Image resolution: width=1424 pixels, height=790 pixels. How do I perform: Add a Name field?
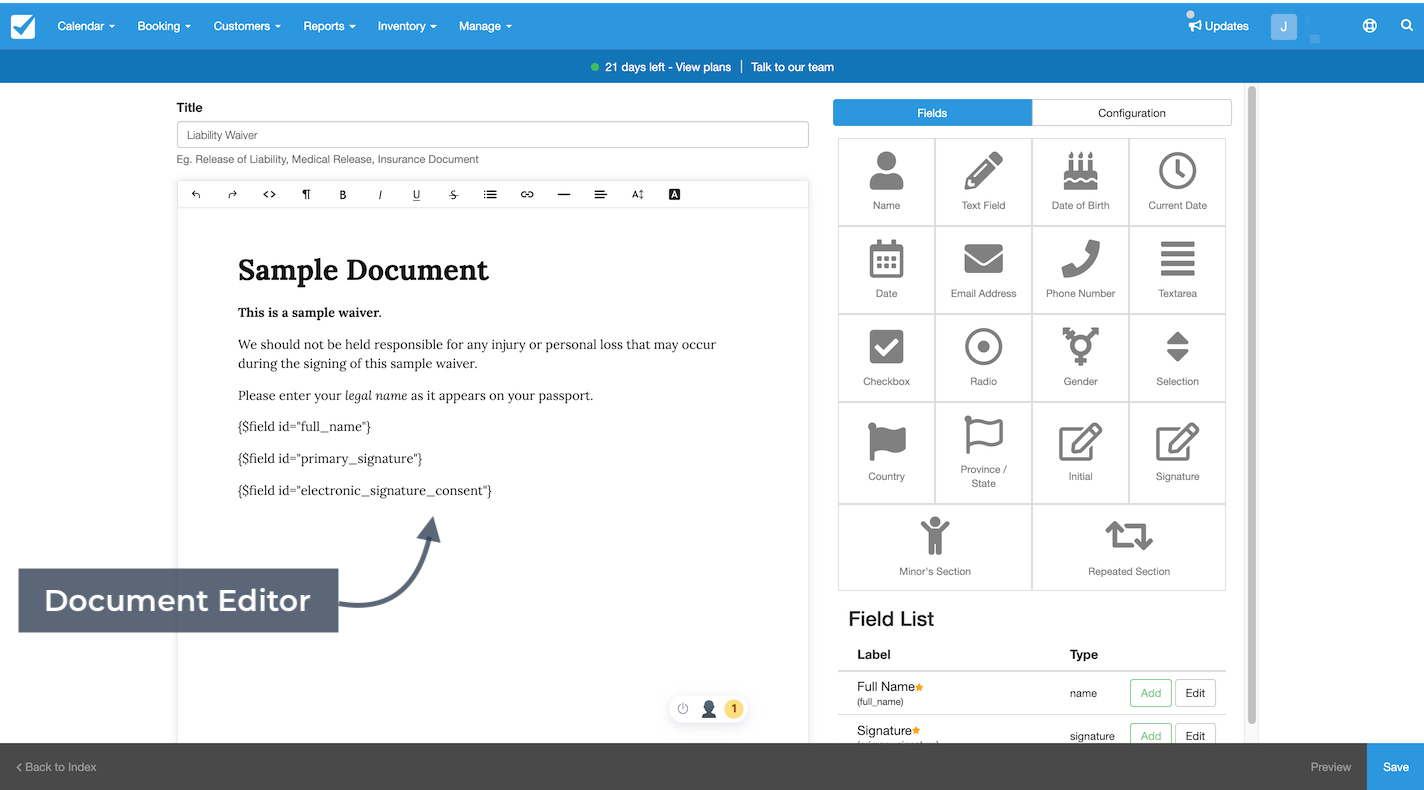point(886,182)
